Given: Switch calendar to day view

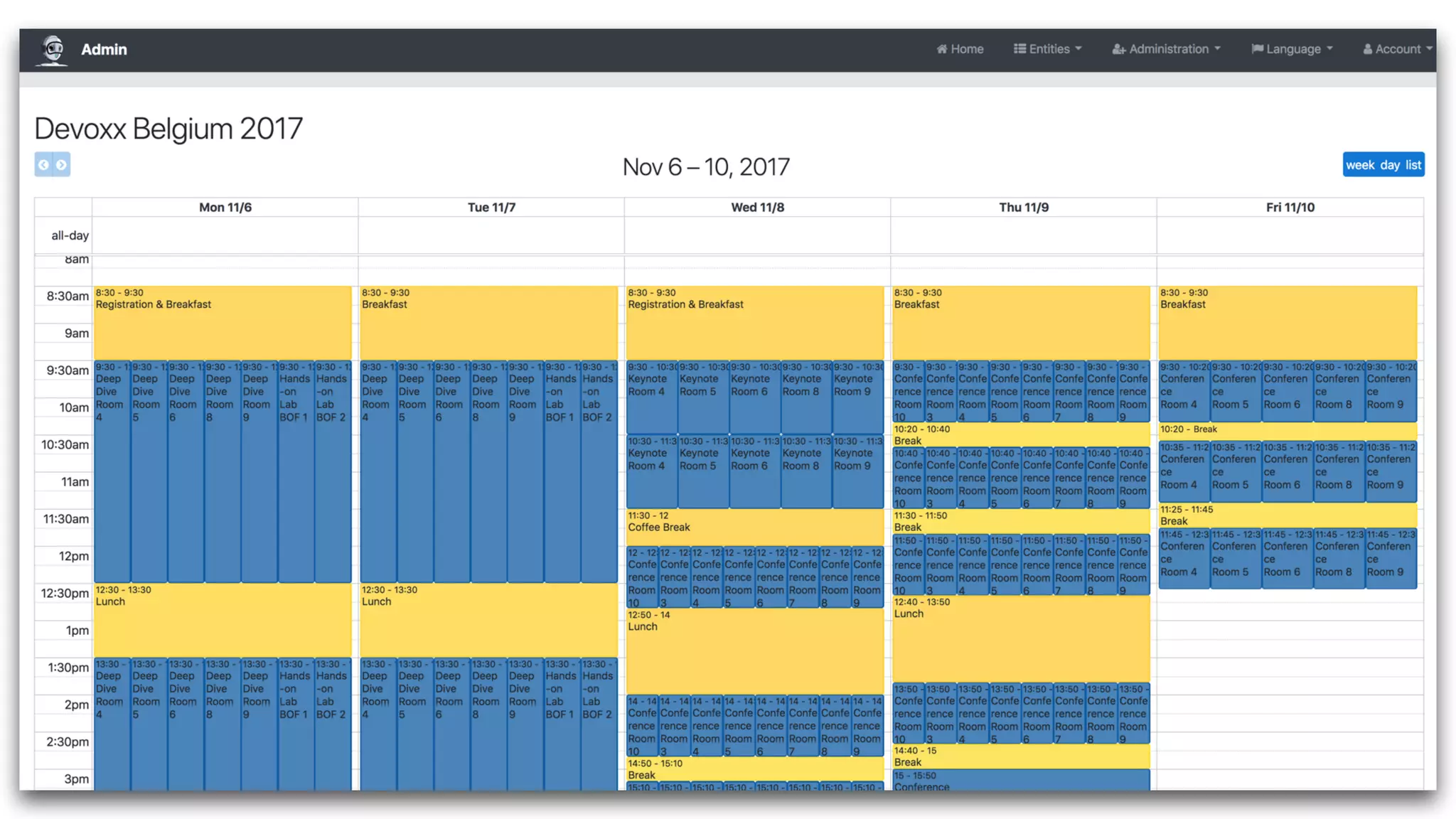Looking at the screenshot, I should [1390, 165].
